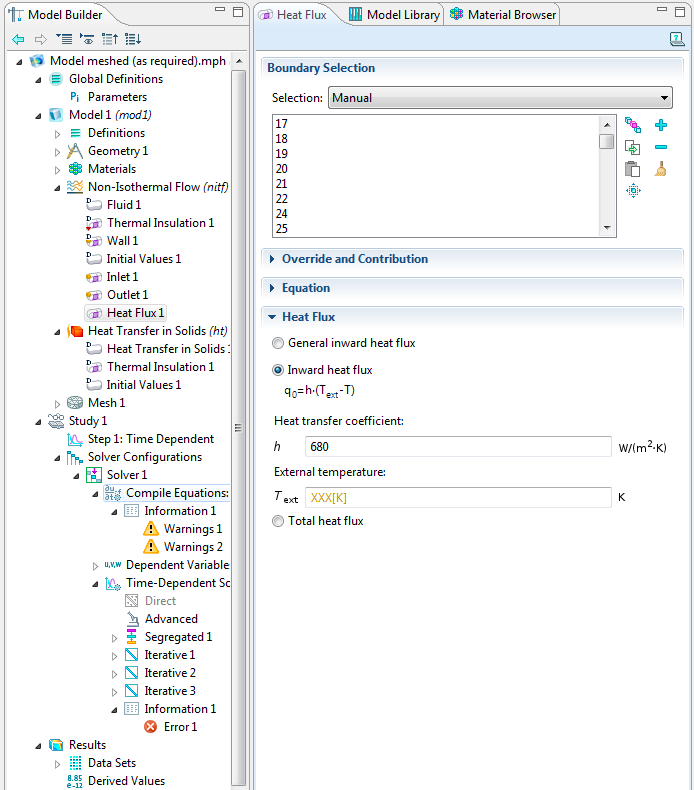Open the Selection dropdown showing Manual
694x790 pixels.
pos(500,98)
